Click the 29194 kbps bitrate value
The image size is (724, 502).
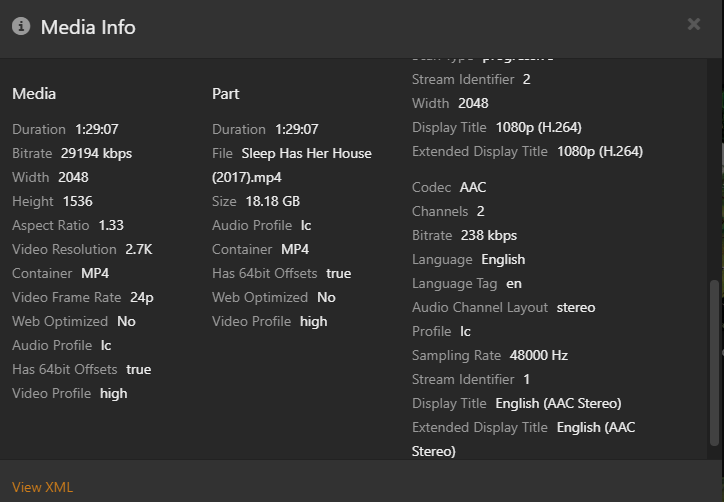coord(96,153)
